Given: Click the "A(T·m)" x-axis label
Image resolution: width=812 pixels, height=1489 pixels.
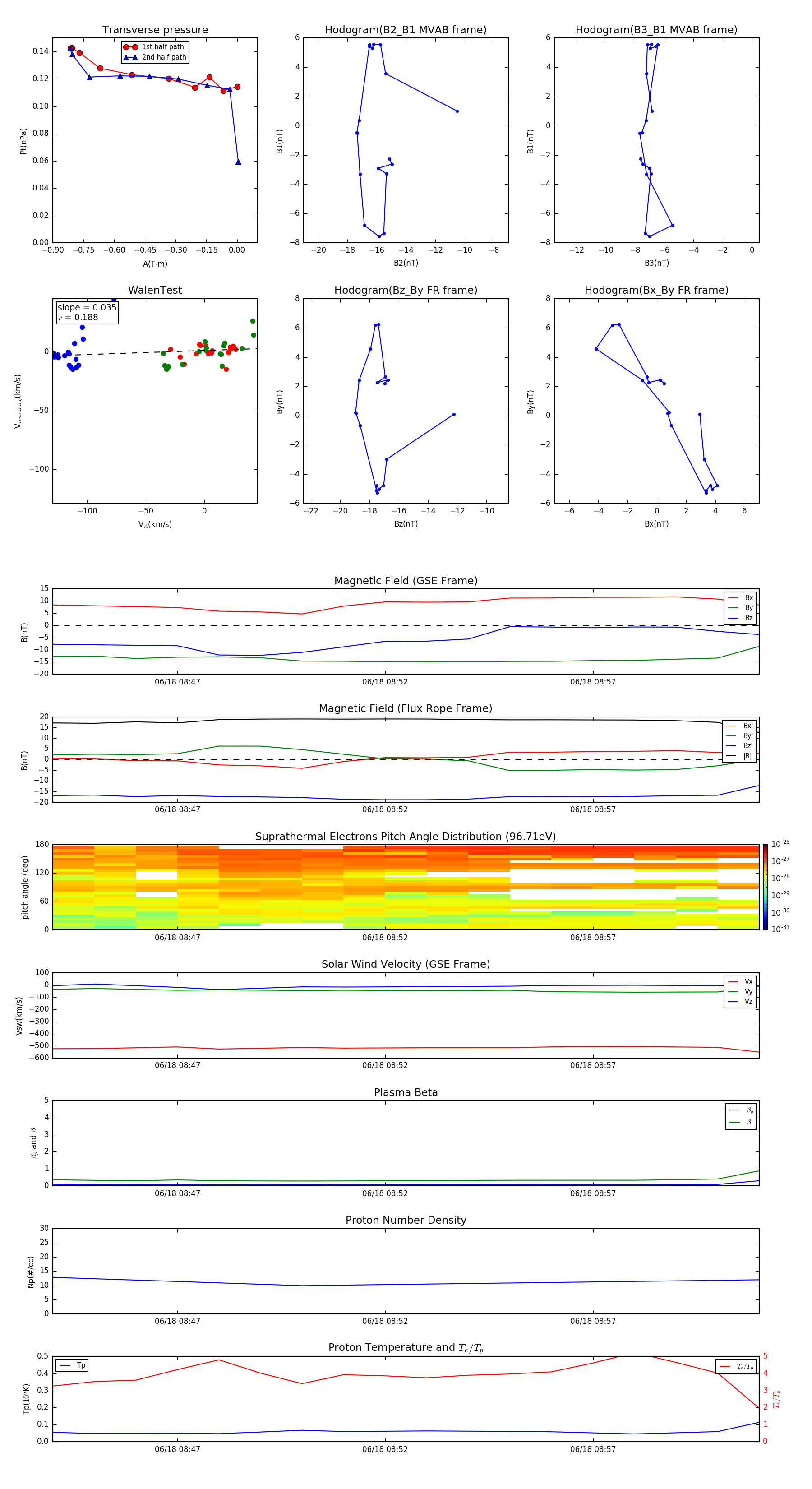Looking at the screenshot, I should (x=155, y=264).
